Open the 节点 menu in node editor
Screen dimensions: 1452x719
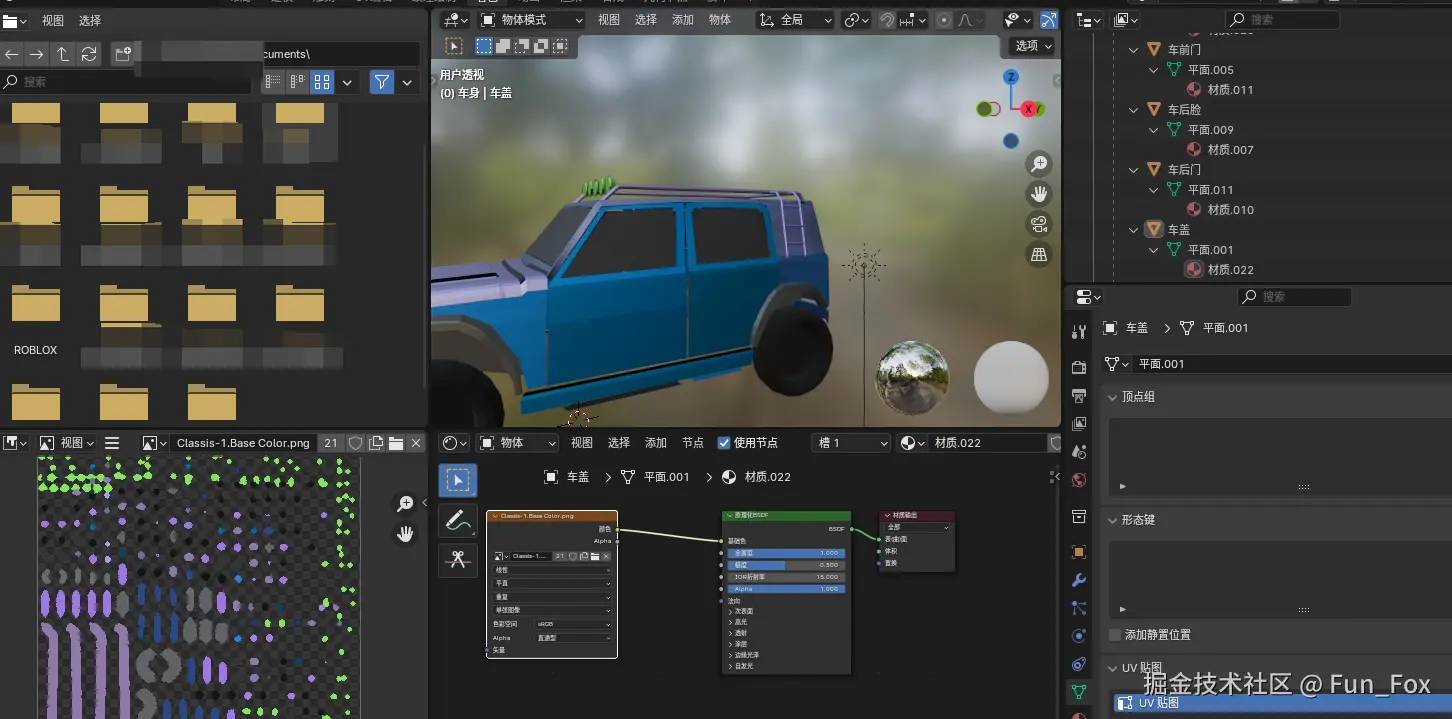693,443
